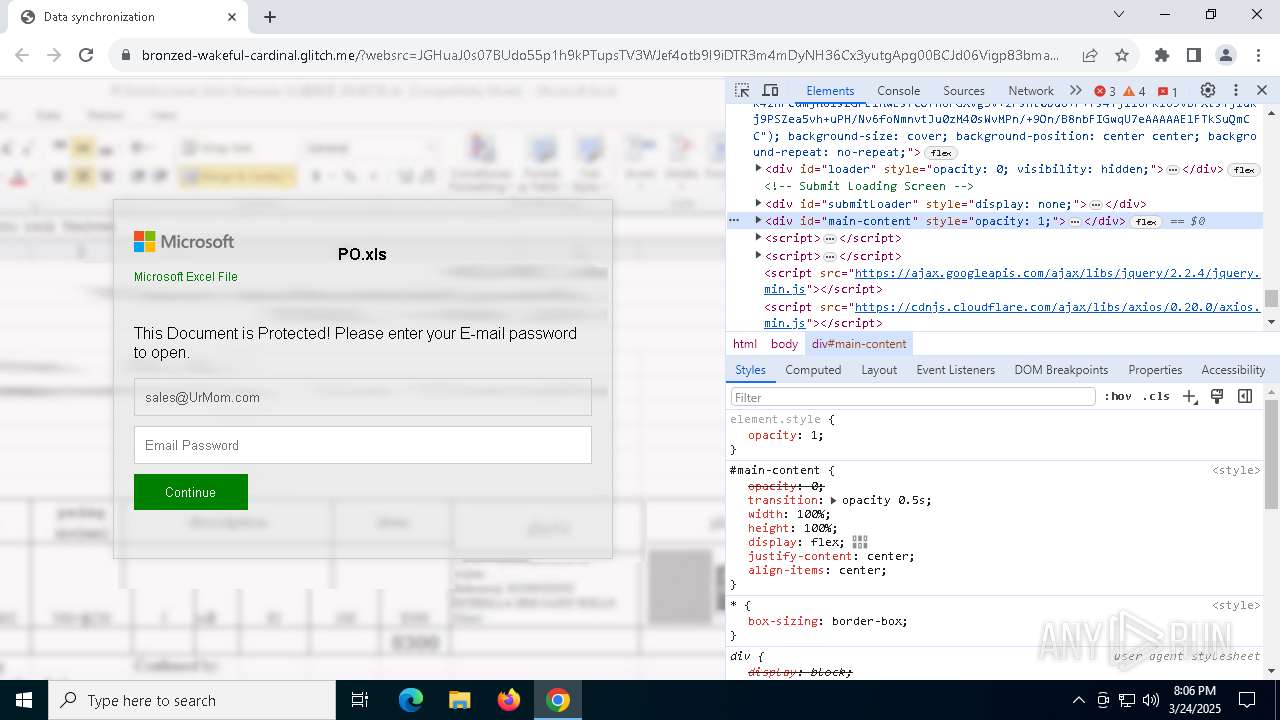Open Firefox from the taskbar
This screenshot has width=1280, height=720.
509,700
